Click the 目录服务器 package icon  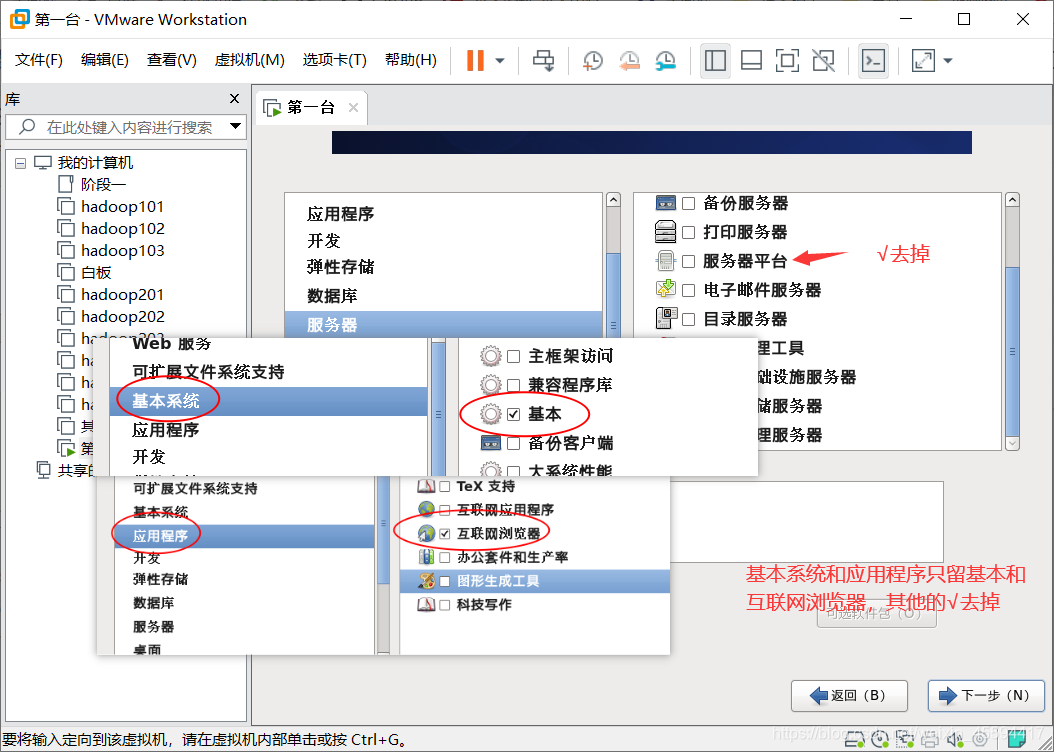click(x=665, y=319)
